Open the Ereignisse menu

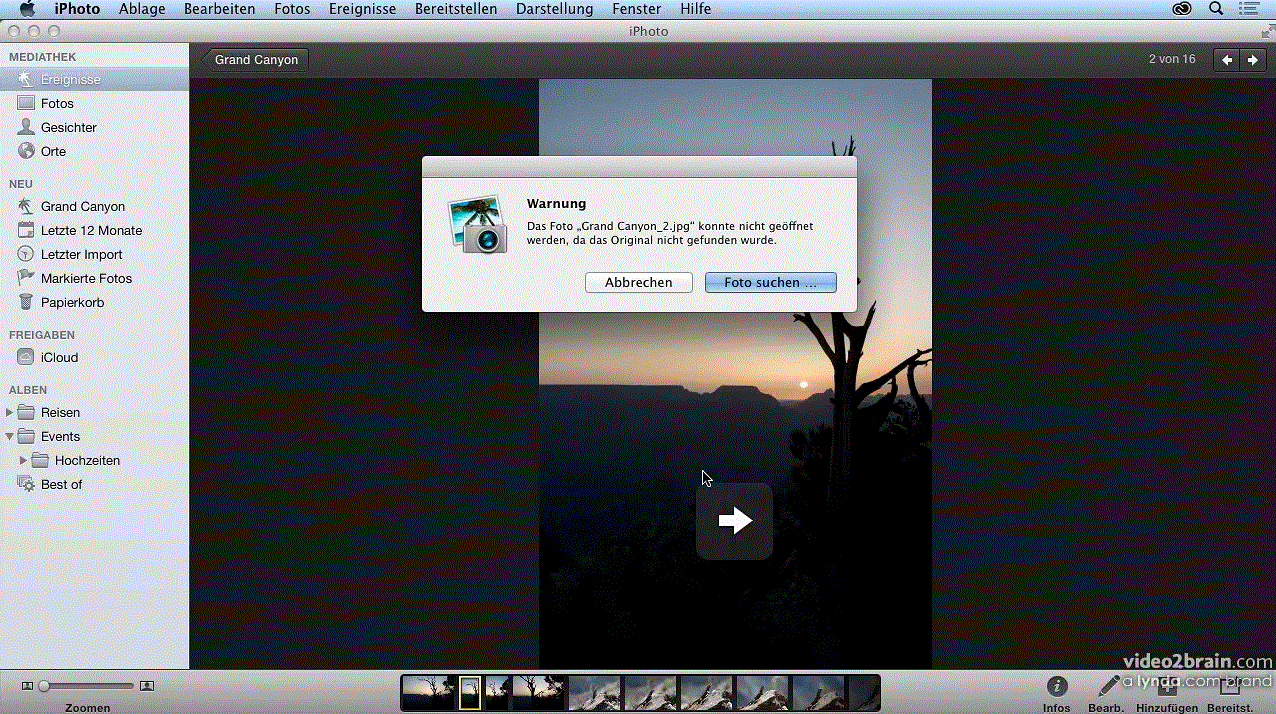362,9
